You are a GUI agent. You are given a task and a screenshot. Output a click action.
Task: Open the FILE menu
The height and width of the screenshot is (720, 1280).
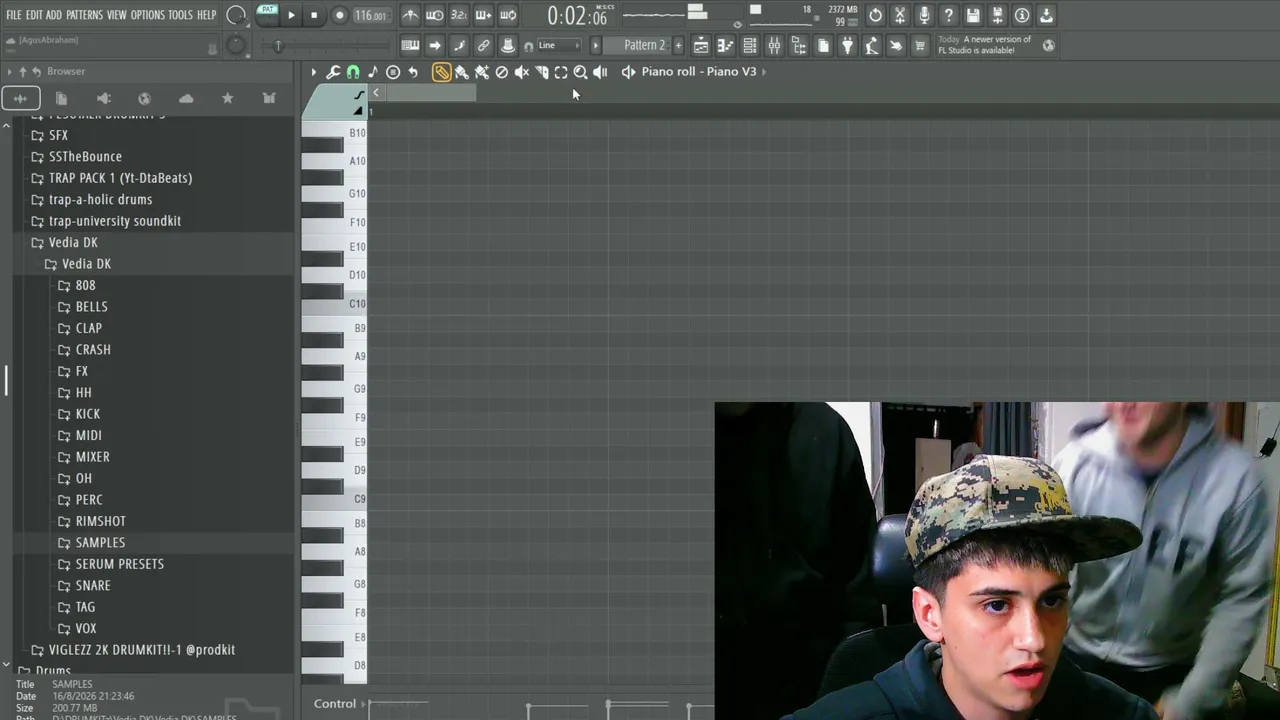click(x=14, y=15)
